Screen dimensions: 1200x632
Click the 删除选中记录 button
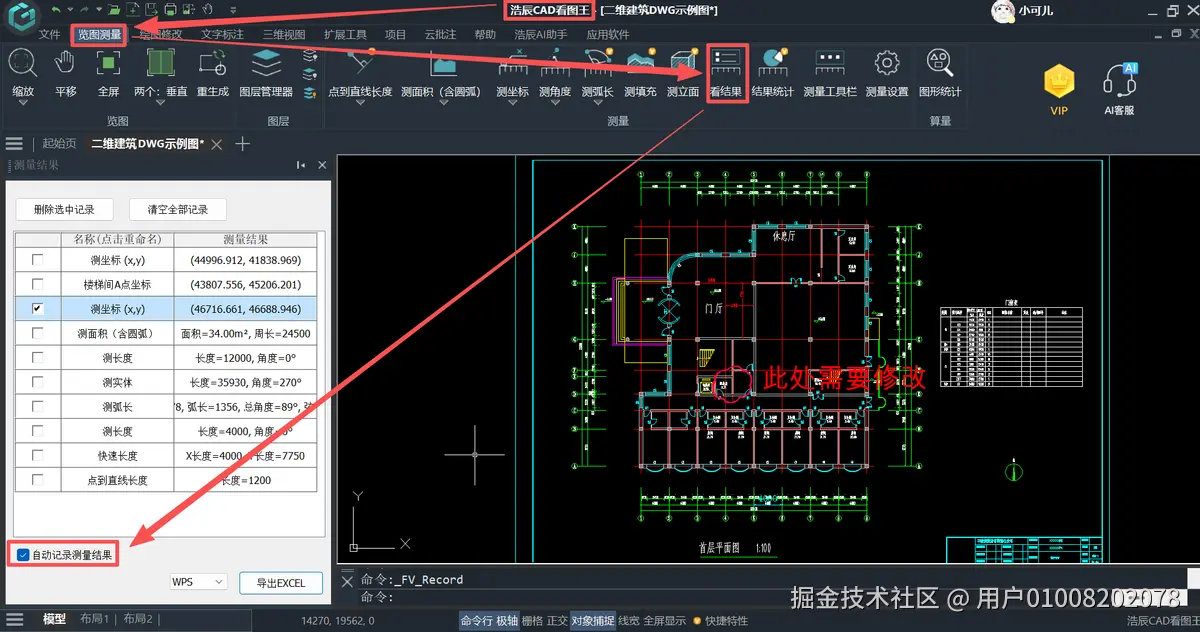[64, 210]
